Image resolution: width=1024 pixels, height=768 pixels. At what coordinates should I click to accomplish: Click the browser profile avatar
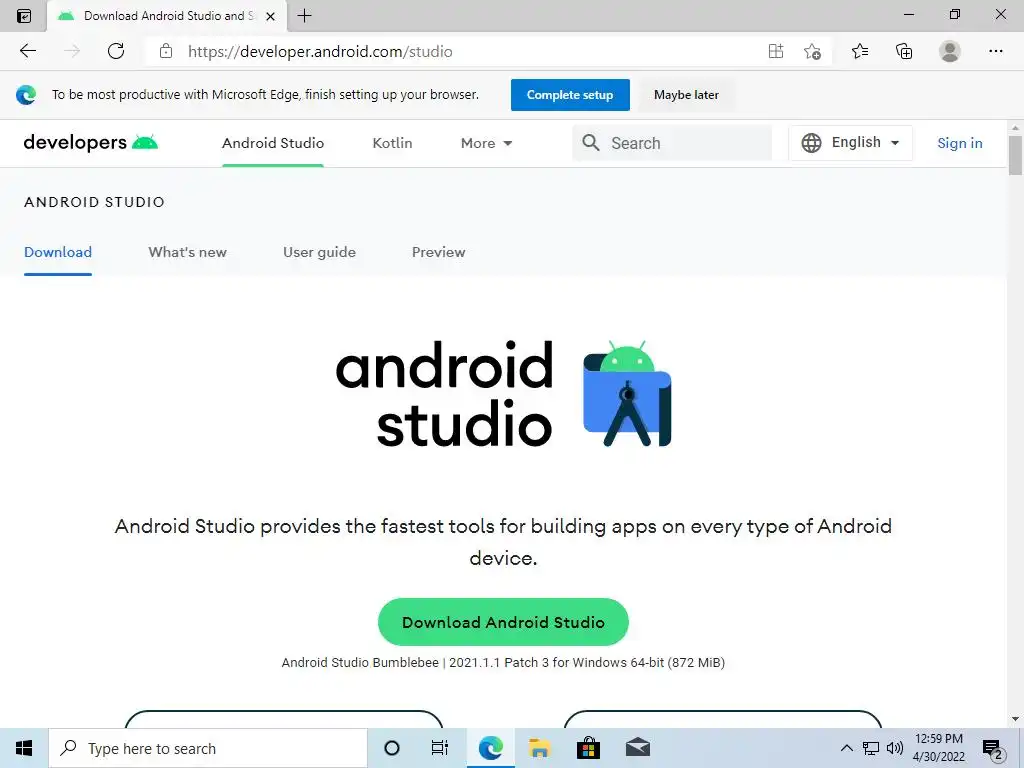pyautogui.click(x=950, y=51)
